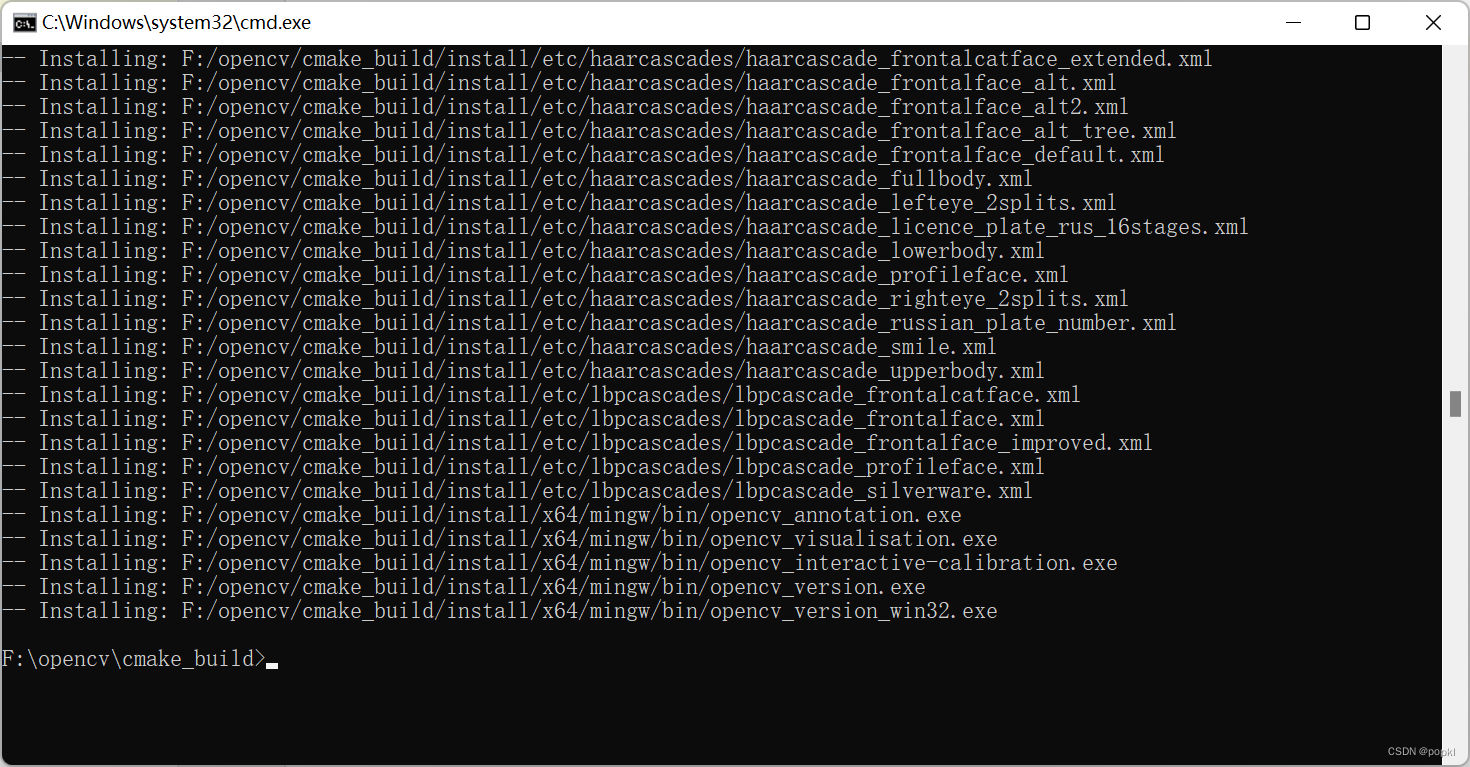Click the cmd.exe icon in title bar
This screenshot has height=767, width=1470.
point(23,22)
